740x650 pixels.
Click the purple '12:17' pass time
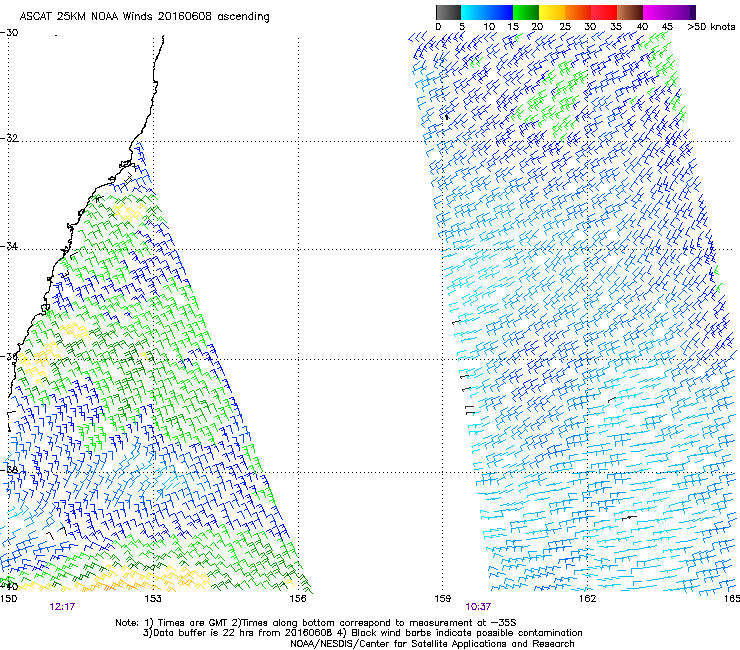click(62, 607)
